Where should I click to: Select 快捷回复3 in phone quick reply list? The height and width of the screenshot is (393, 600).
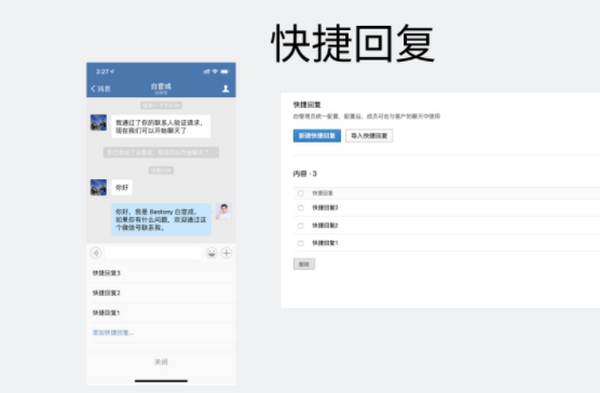tap(161, 273)
